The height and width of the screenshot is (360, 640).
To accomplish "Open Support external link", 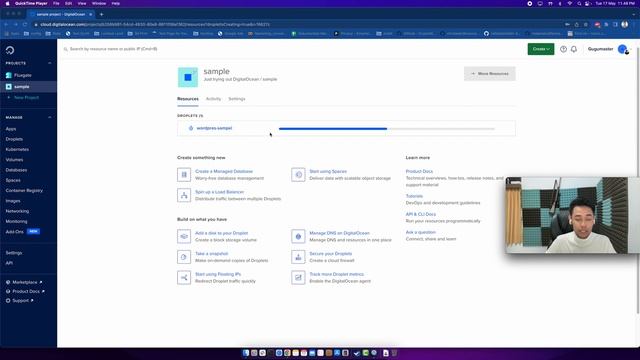I will [20, 300].
